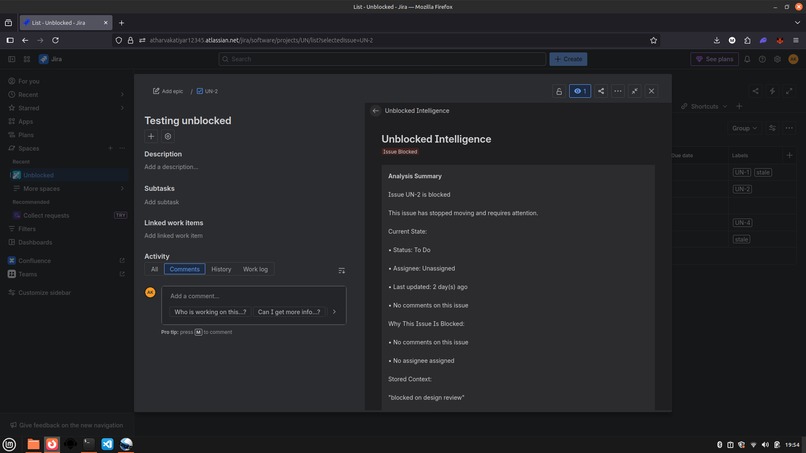Select the Work log activity tab
Screen dimensions: 806x453
click(255, 269)
